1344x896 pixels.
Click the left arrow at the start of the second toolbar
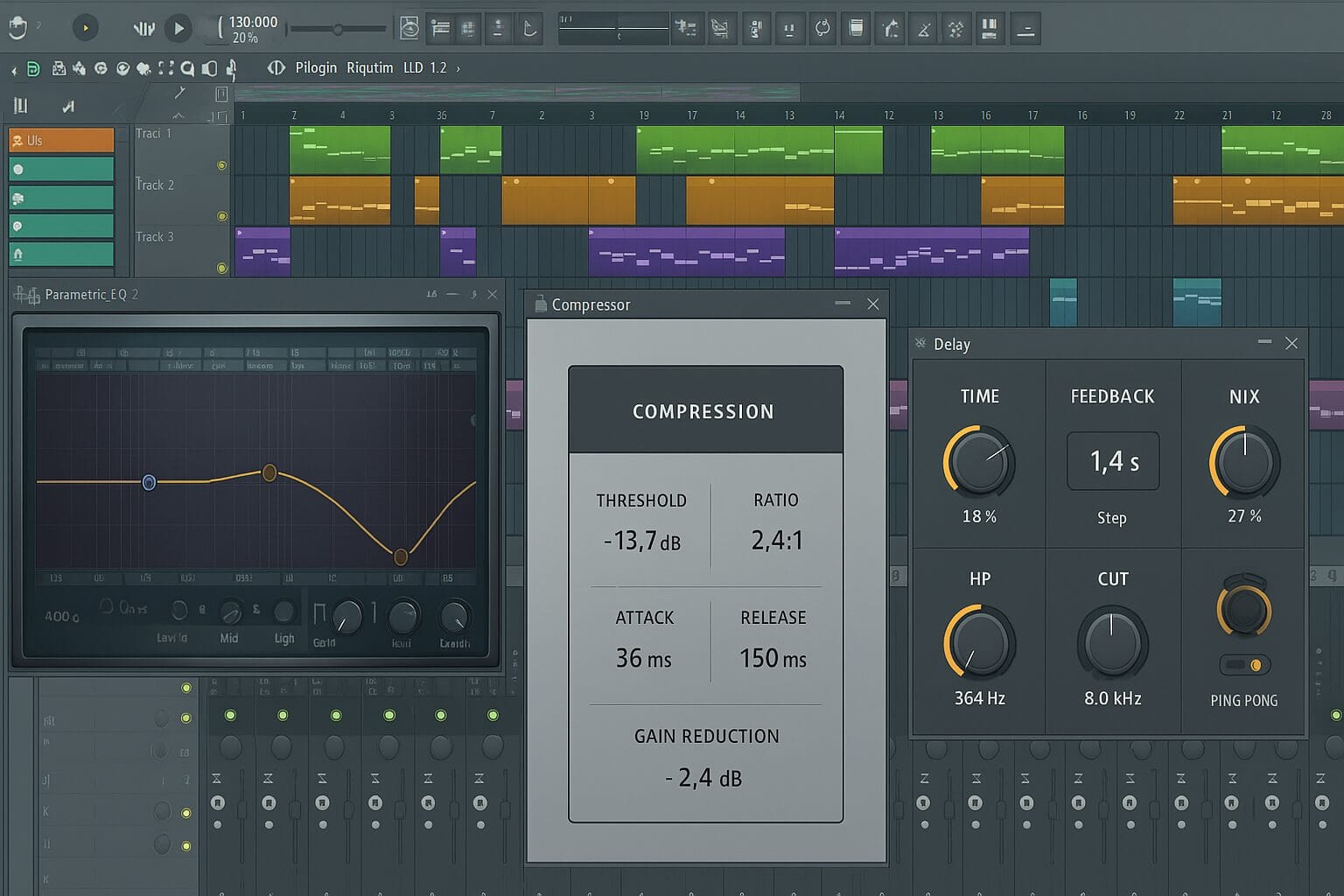(14, 69)
